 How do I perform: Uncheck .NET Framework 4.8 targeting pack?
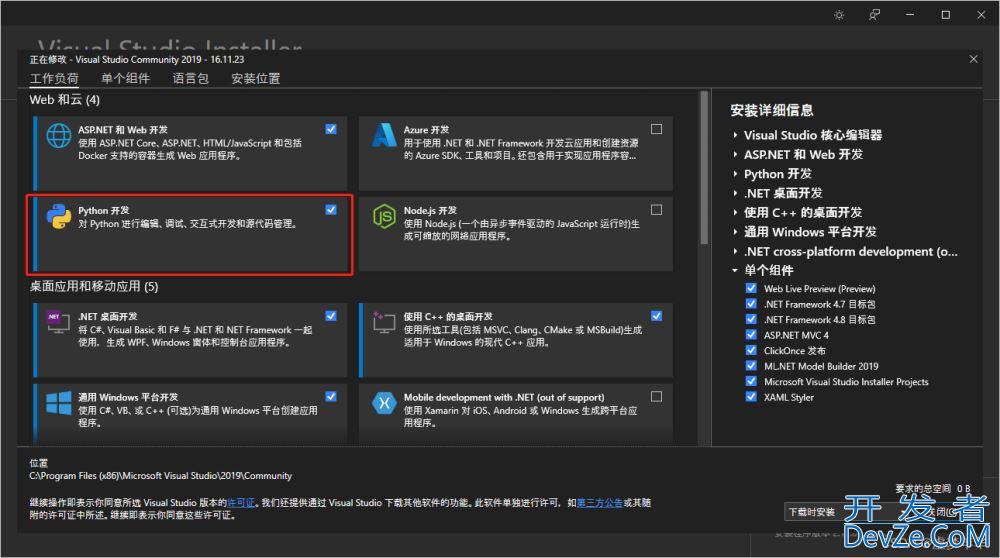click(751, 319)
